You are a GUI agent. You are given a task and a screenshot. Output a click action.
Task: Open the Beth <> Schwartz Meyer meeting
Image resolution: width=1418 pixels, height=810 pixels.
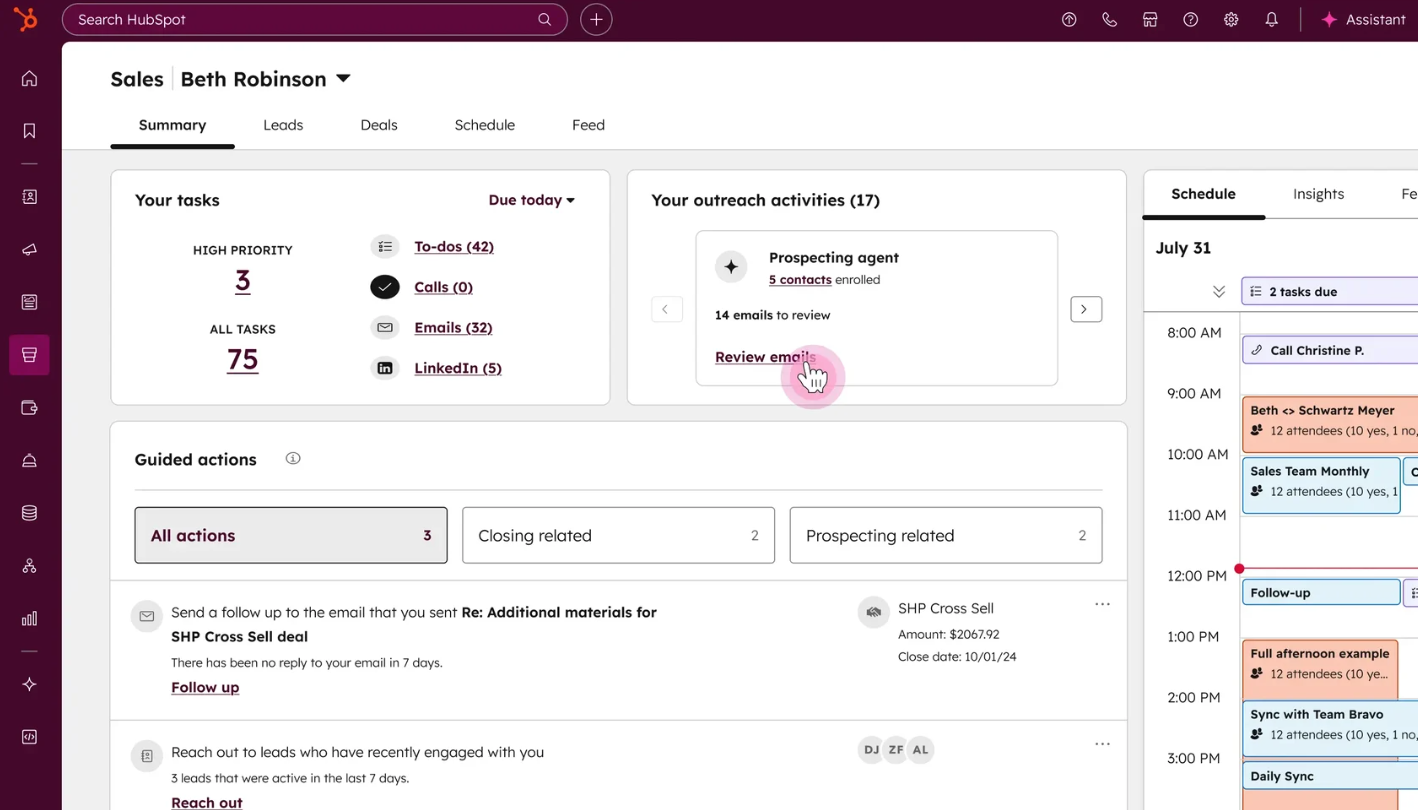(x=1330, y=424)
